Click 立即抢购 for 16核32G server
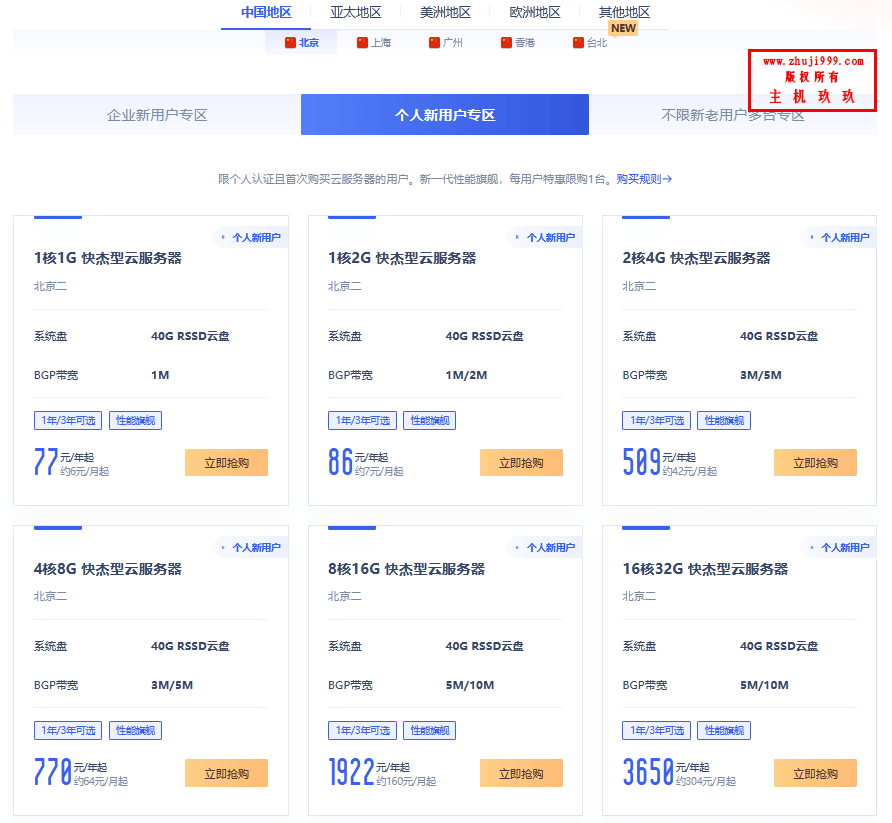Viewport: 892px width, 823px height. click(x=815, y=774)
